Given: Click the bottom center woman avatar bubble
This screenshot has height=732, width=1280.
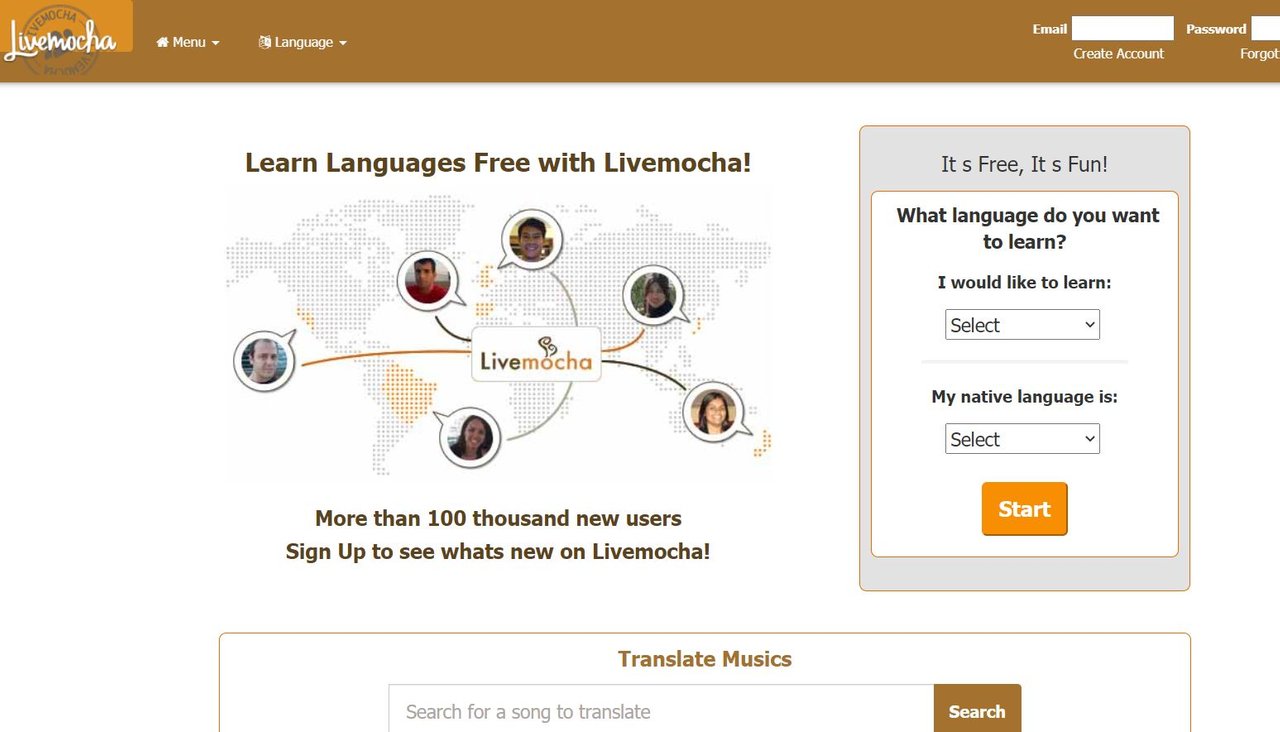Looking at the screenshot, I should tap(470, 437).
